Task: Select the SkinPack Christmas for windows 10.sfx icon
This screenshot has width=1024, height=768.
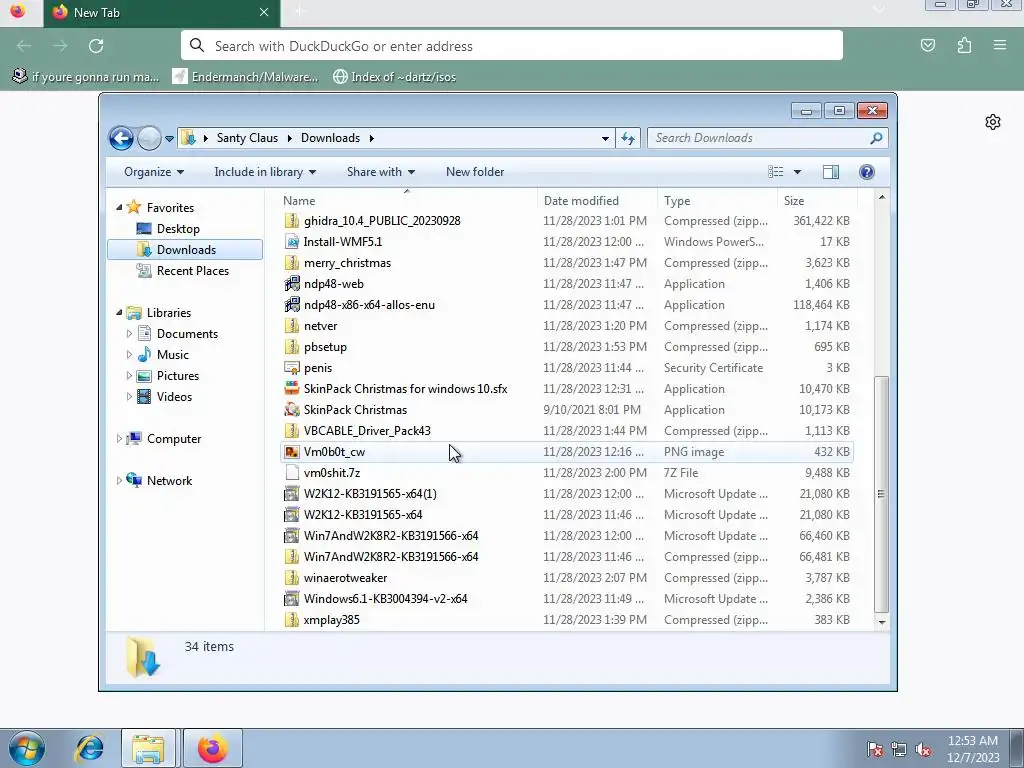Action: (292, 389)
